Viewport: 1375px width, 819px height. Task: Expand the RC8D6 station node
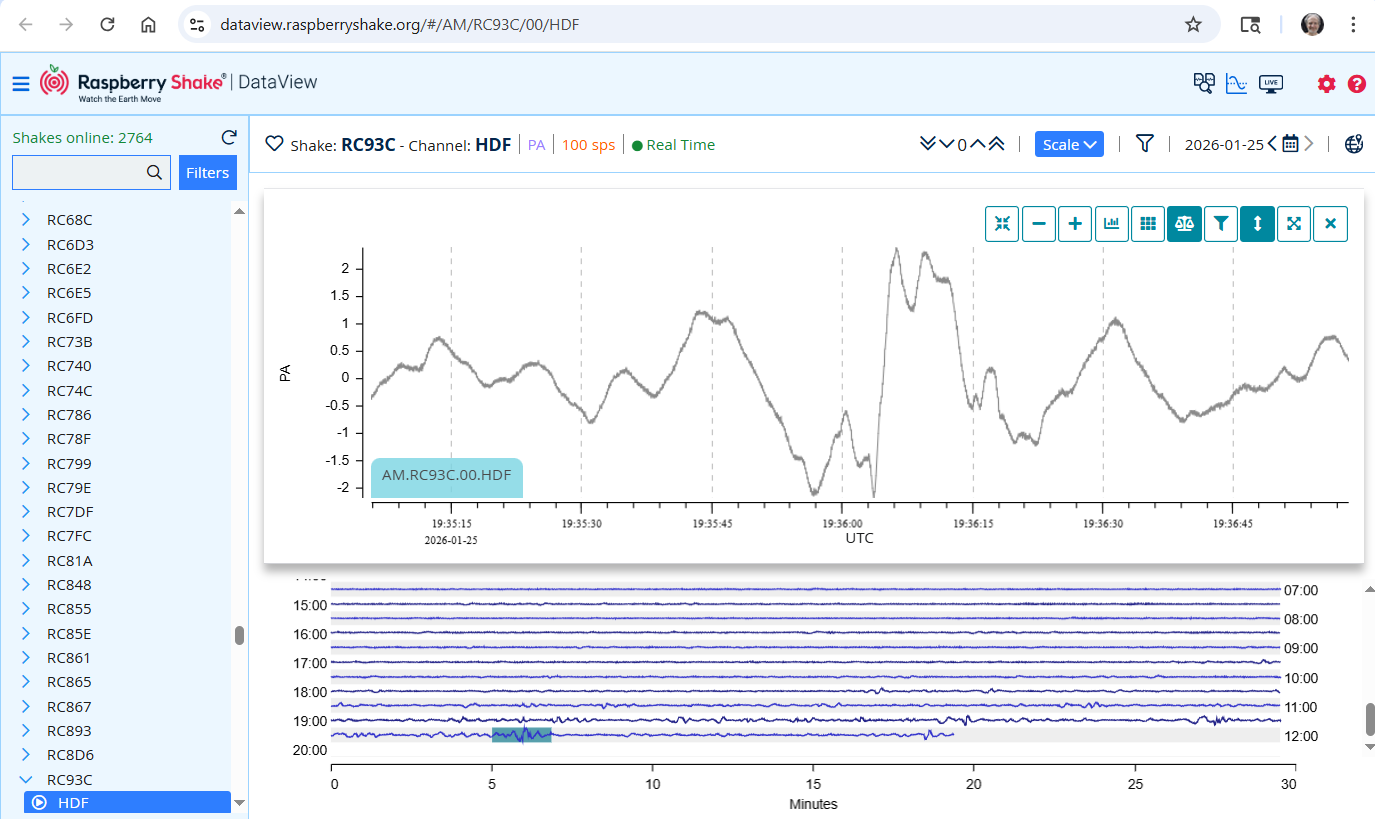click(x=26, y=755)
